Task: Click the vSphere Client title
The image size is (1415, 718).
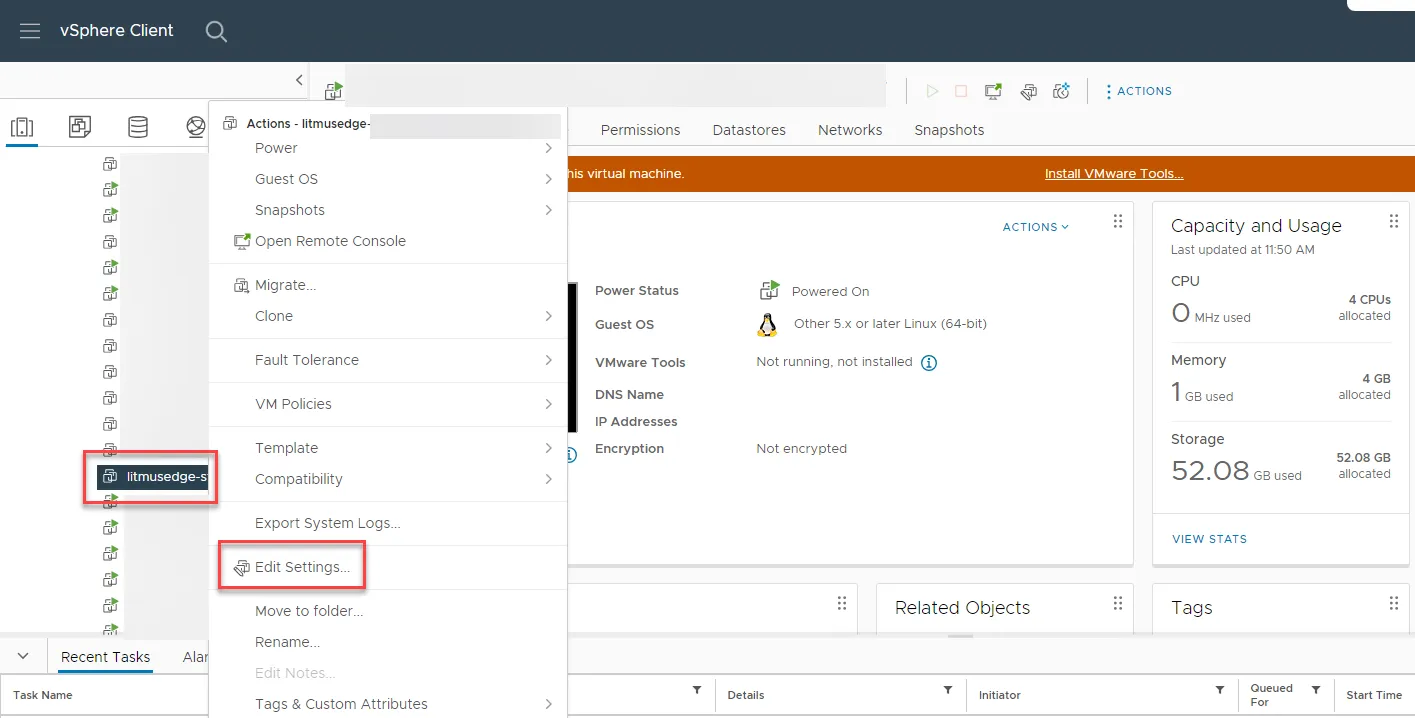Action: (117, 31)
